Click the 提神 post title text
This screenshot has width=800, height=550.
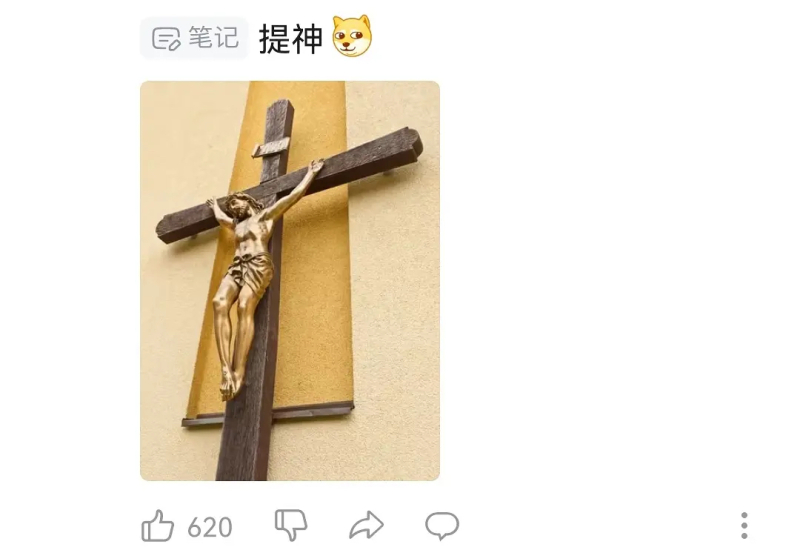coord(291,39)
